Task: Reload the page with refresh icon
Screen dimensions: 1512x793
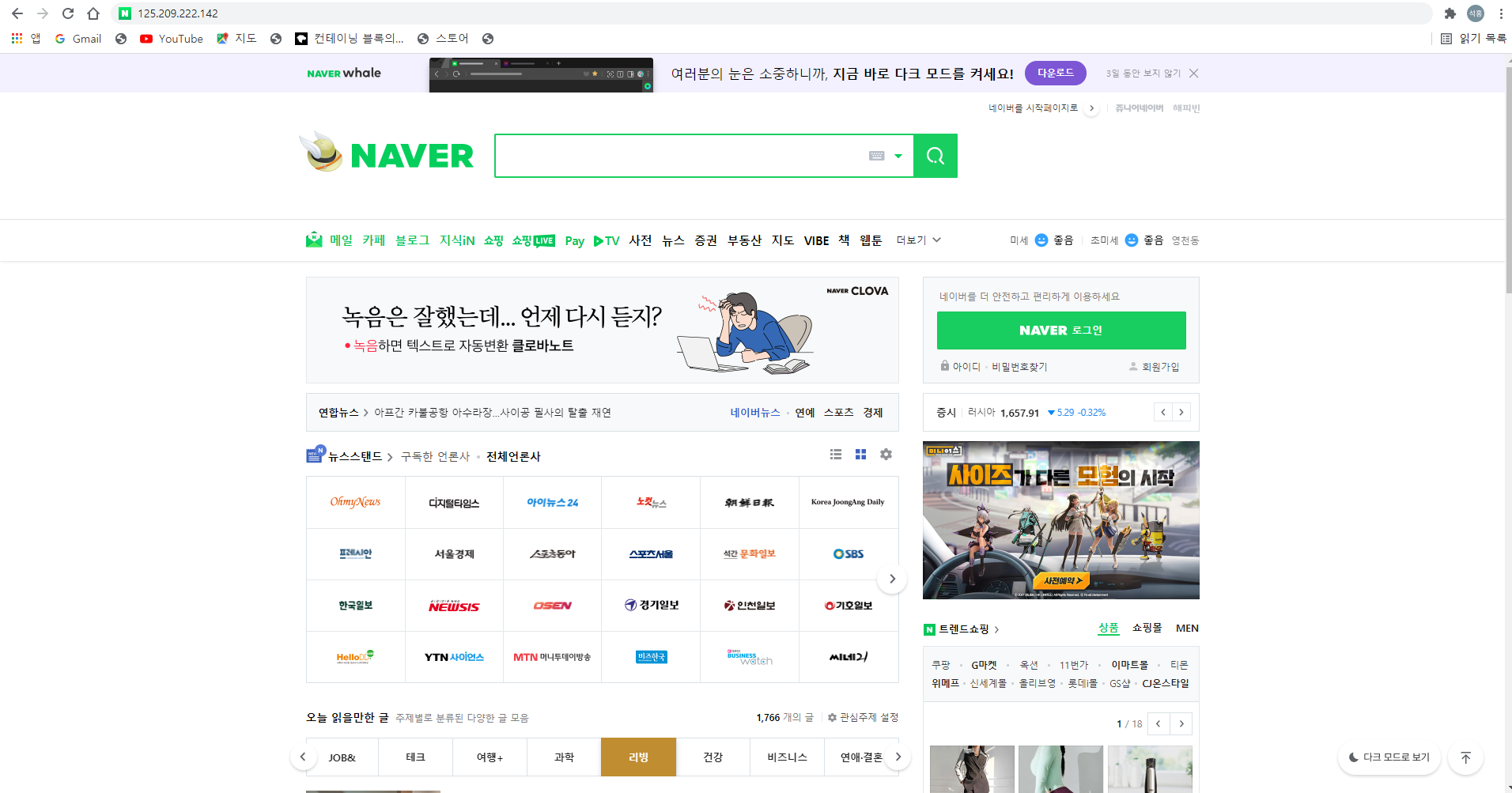Action: 68,13
